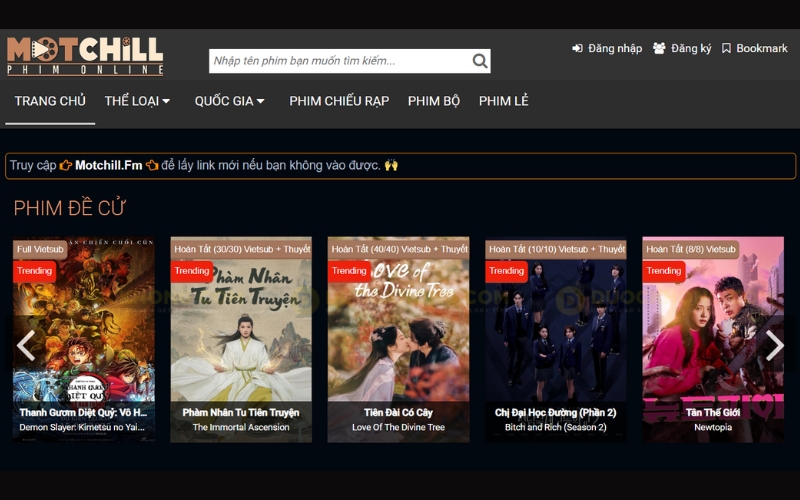Click the Bookmark ribbon icon
Viewport: 800px width, 500px height.
(x=726, y=48)
